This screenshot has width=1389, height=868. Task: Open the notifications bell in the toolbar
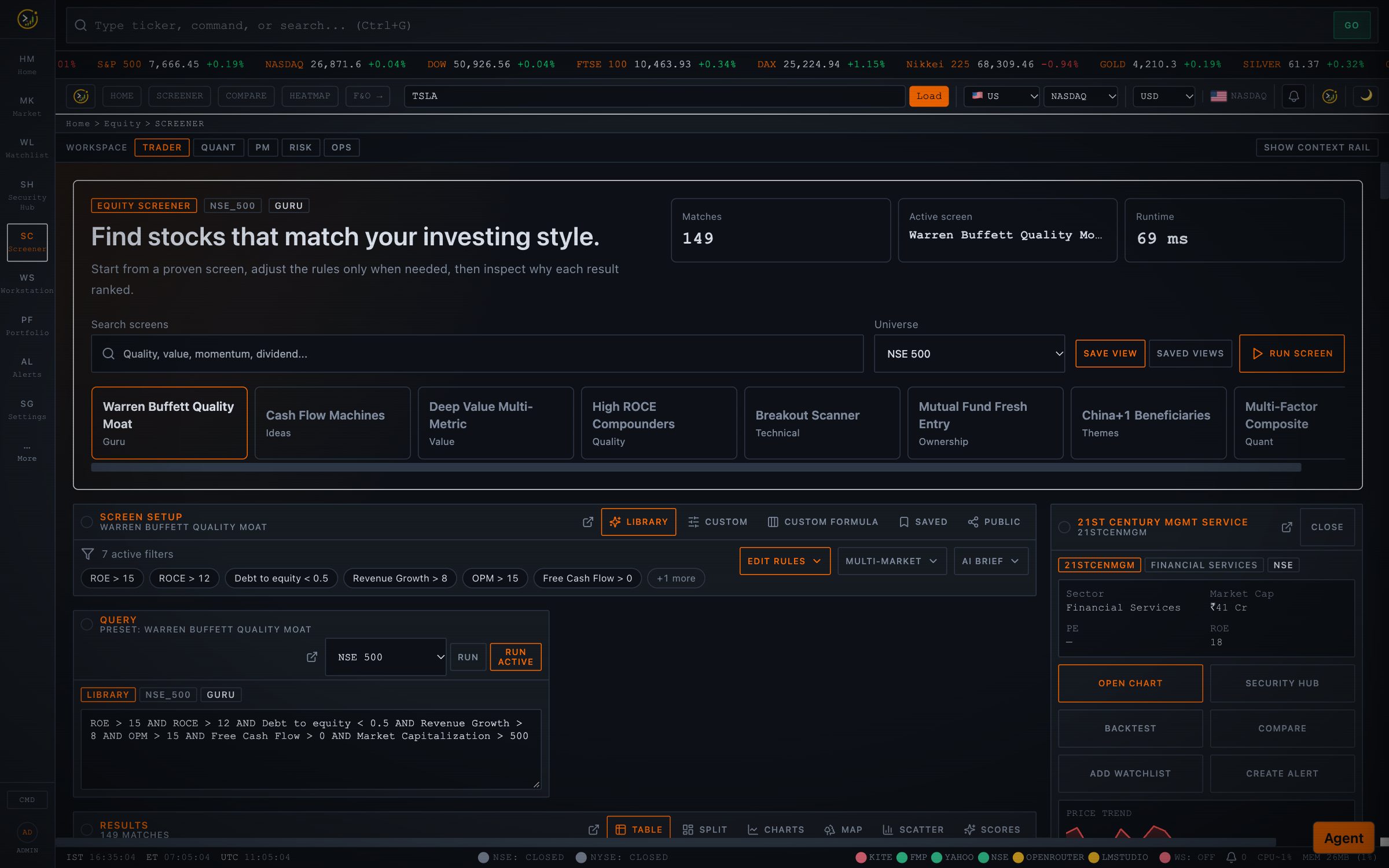pos(1294,96)
